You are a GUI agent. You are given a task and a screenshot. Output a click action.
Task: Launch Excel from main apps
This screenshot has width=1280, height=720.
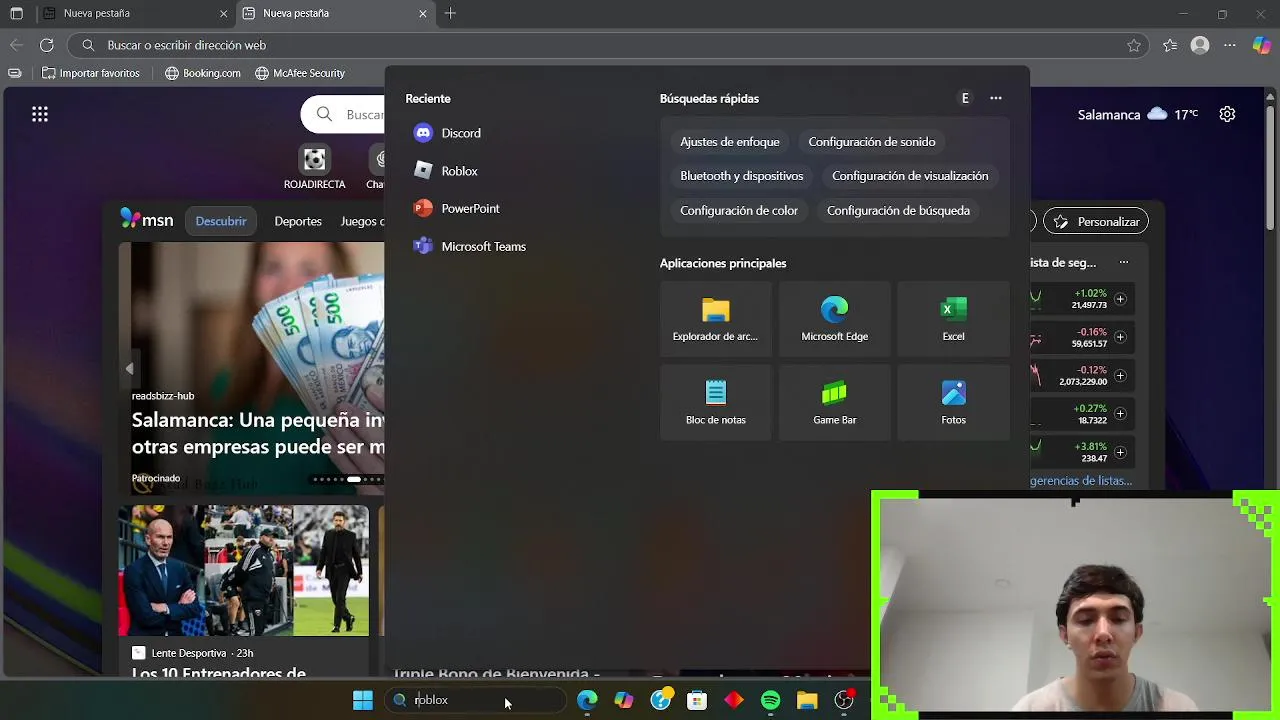(953, 319)
